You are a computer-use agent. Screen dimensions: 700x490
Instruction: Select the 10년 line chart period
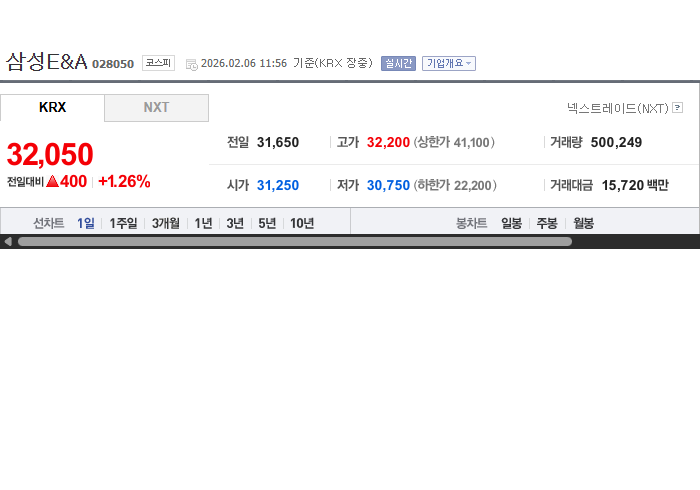click(x=302, y=223)
